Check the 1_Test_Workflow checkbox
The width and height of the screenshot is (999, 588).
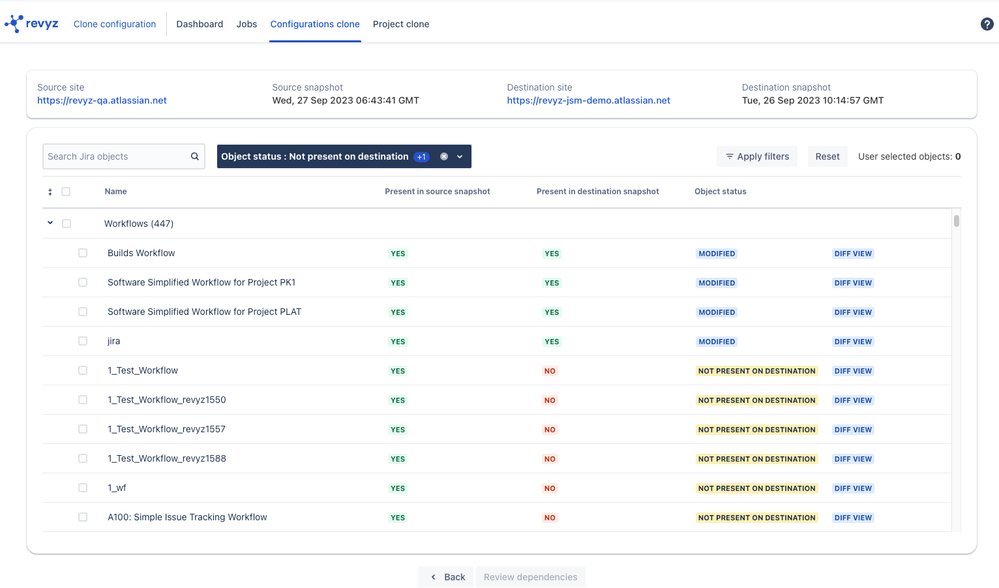tap(83, 370)
